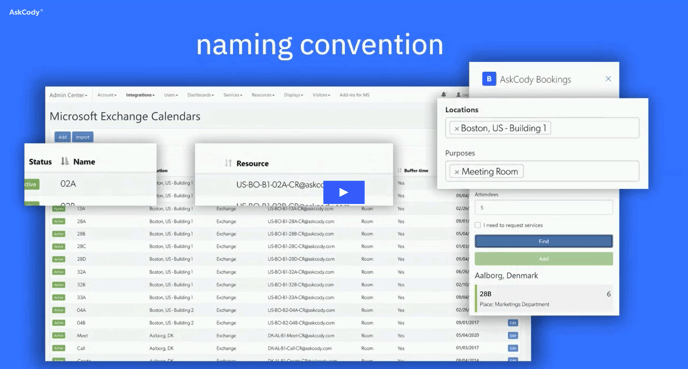The width and height of the screenshot is (688, 369).
Task: Open the Services dropdown menu
Action: pyautogui.click(x=233, y=95)
